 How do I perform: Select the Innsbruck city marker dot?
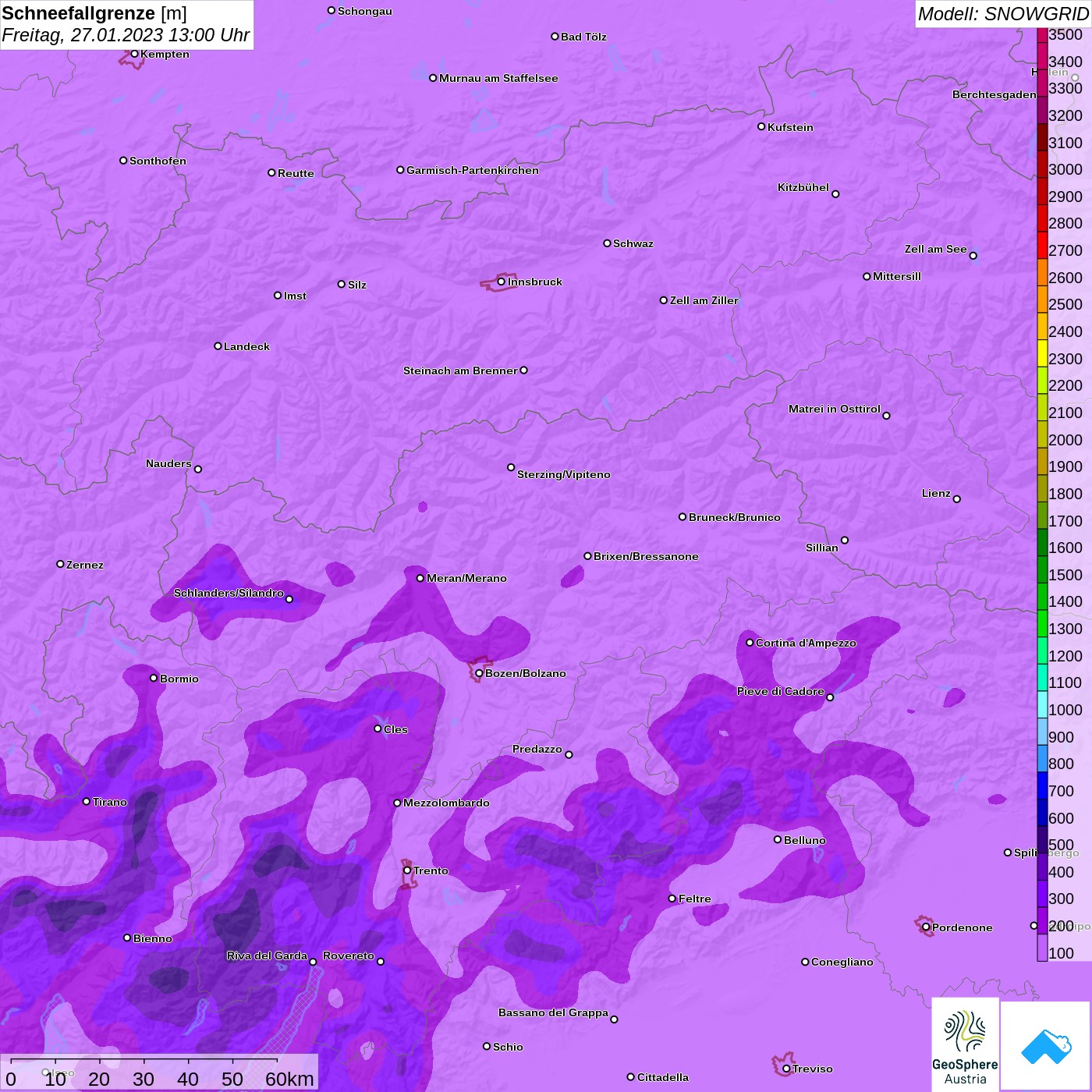point(502,282)
